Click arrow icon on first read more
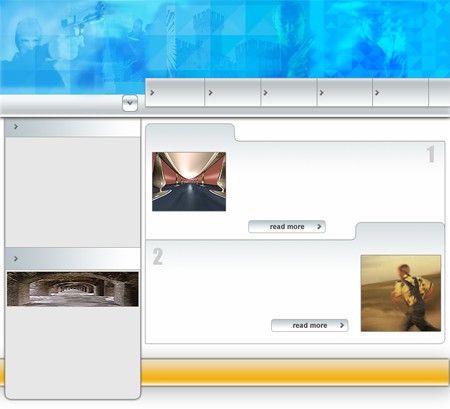450x409 pixels. coord(319,227)
